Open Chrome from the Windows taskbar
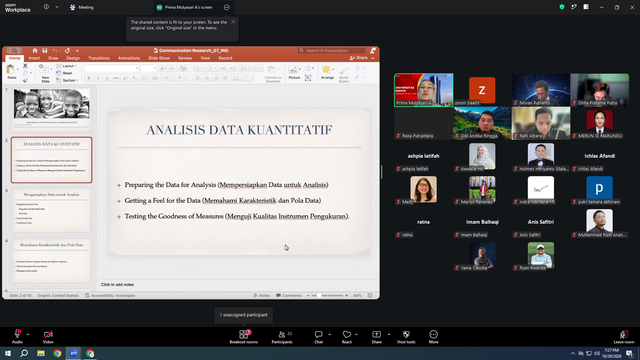The height and width of the screenshot is (360, 640). (x=57, y=353)
